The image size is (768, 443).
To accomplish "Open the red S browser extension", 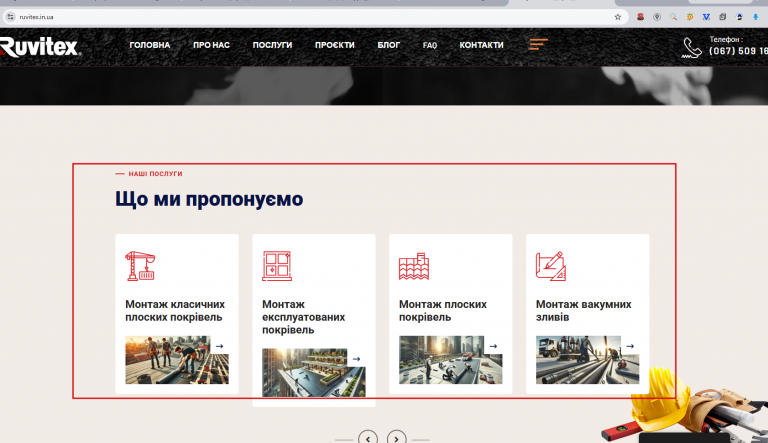I will 640,17.
